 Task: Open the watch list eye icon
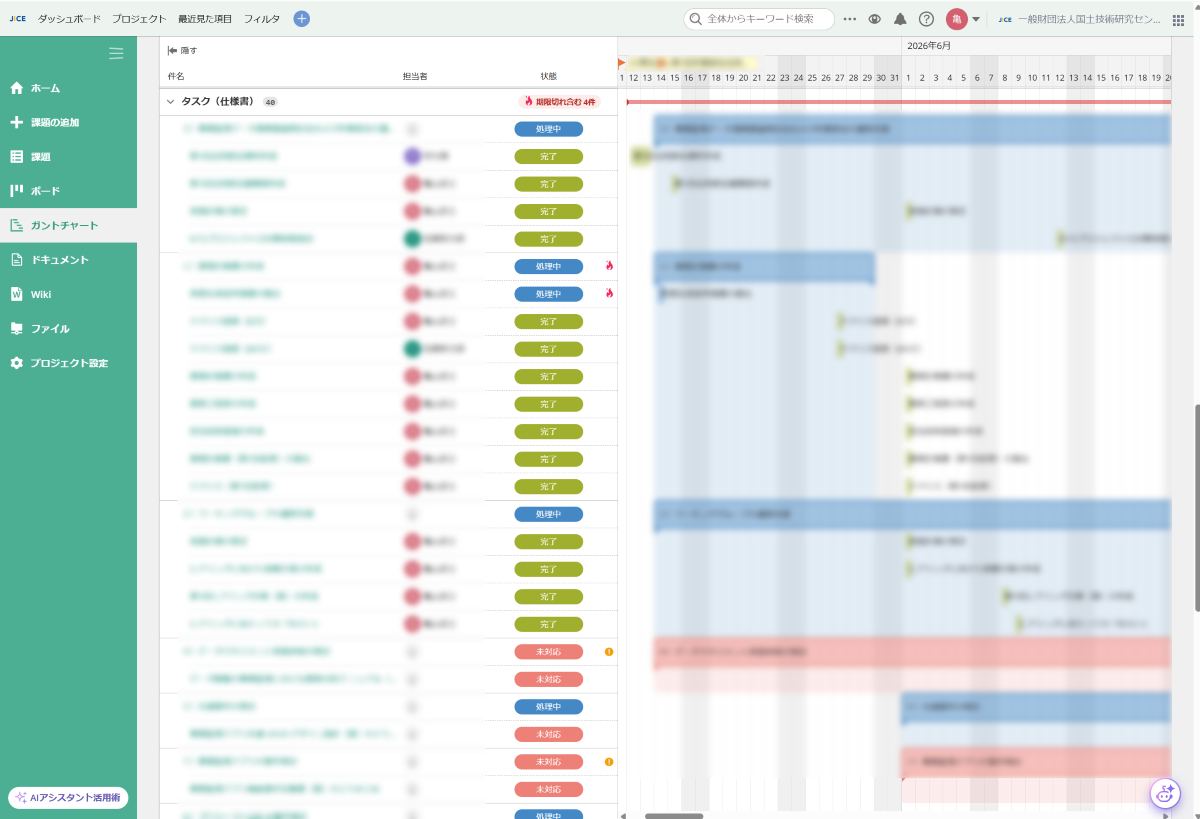(875, 19)
